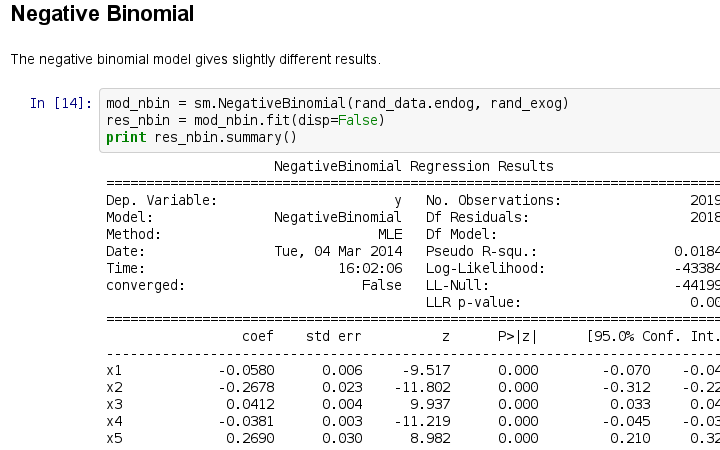This screenshot has height=450, width=720.
Task: Click the std err column header
Action: [x=334, y=336]
